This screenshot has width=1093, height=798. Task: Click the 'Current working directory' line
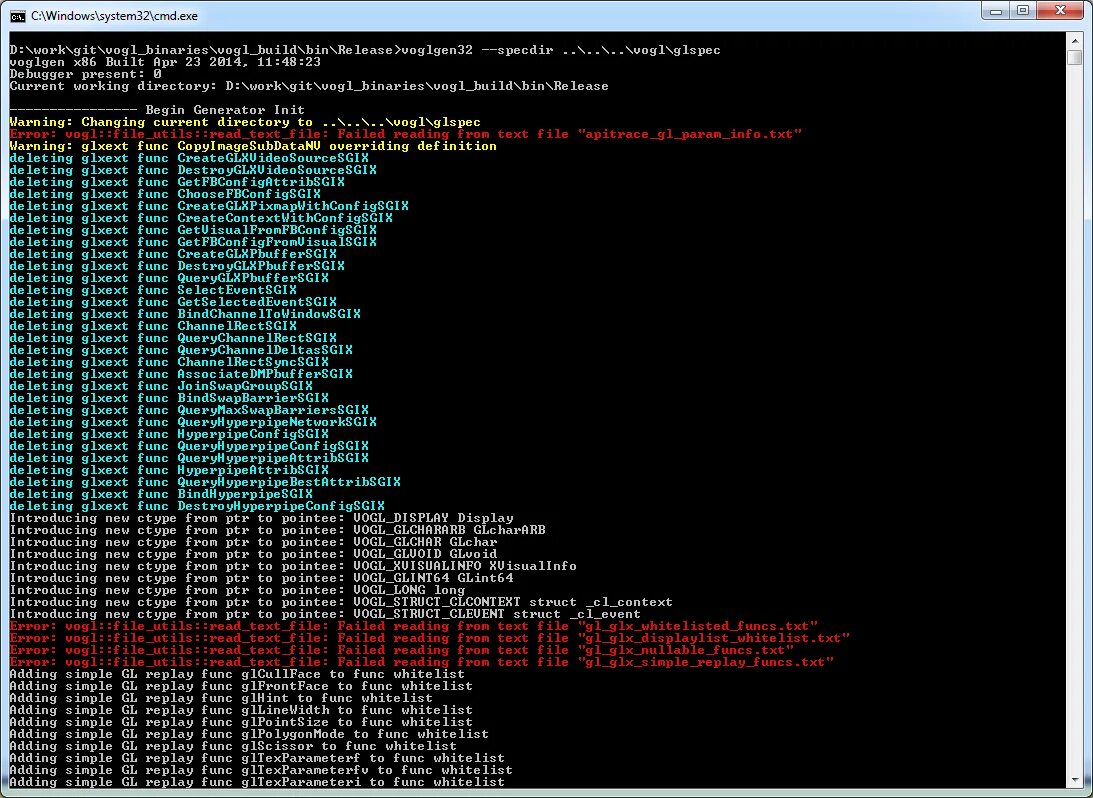click(309, 86)
